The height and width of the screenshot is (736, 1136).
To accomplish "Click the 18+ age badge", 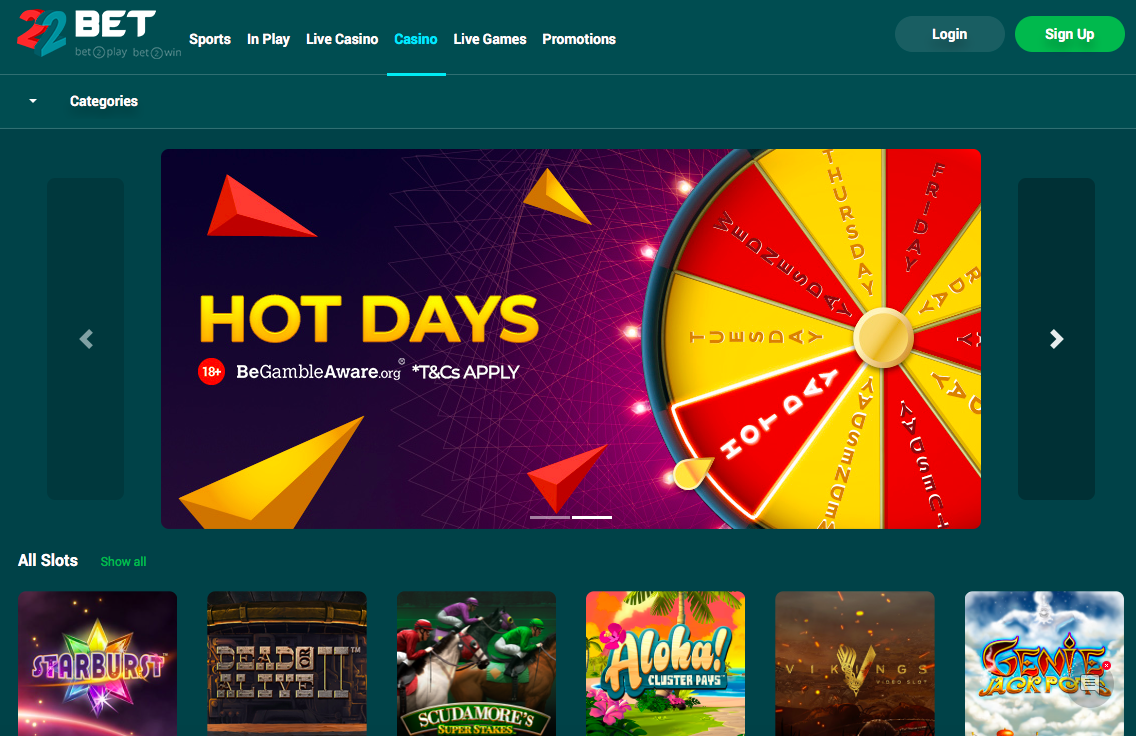I will tap(212, 372).
